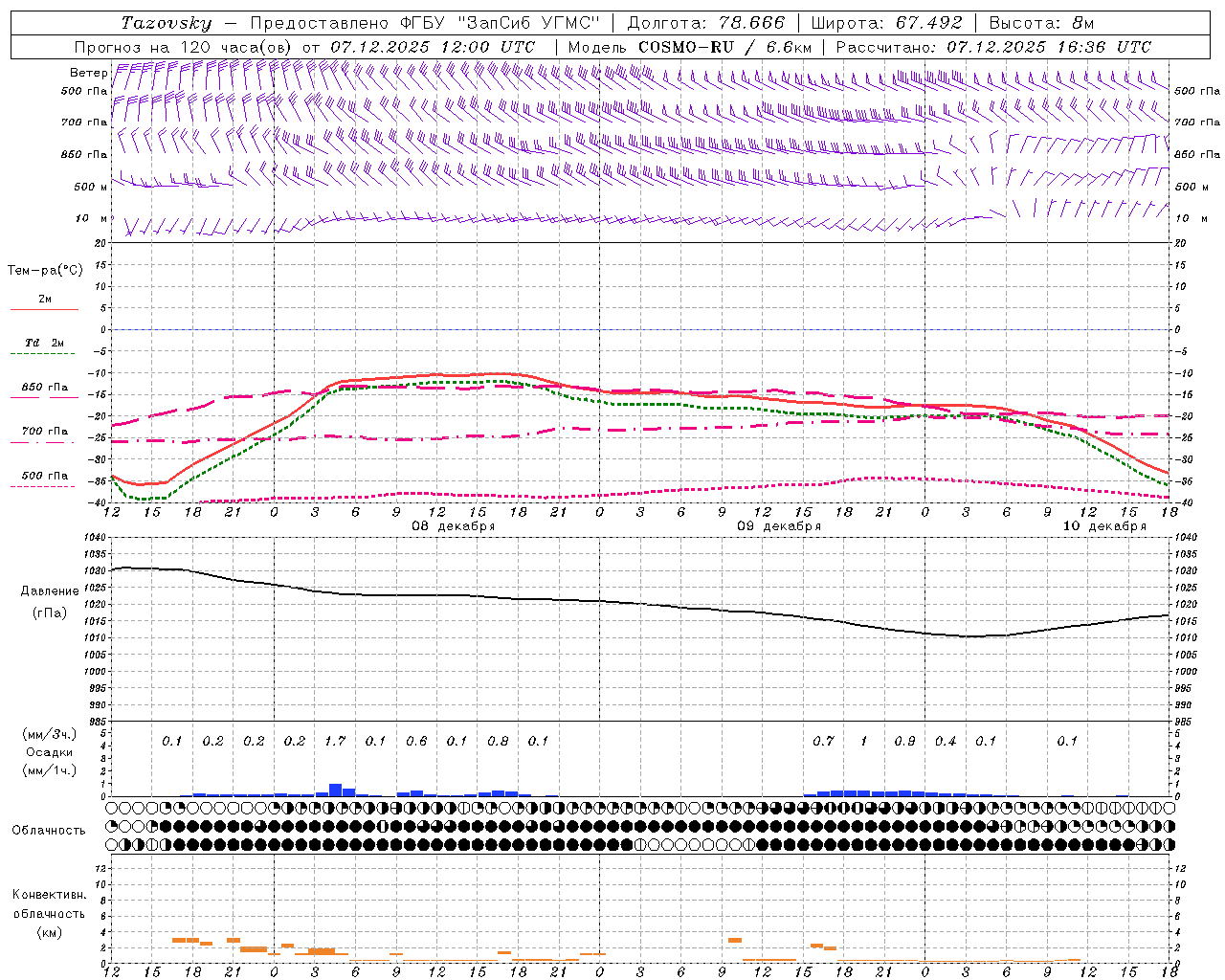Click the Прогноз на 120 часа(ов) text
This screenshot has height=980, width=1225.
(x=184, y=47)
